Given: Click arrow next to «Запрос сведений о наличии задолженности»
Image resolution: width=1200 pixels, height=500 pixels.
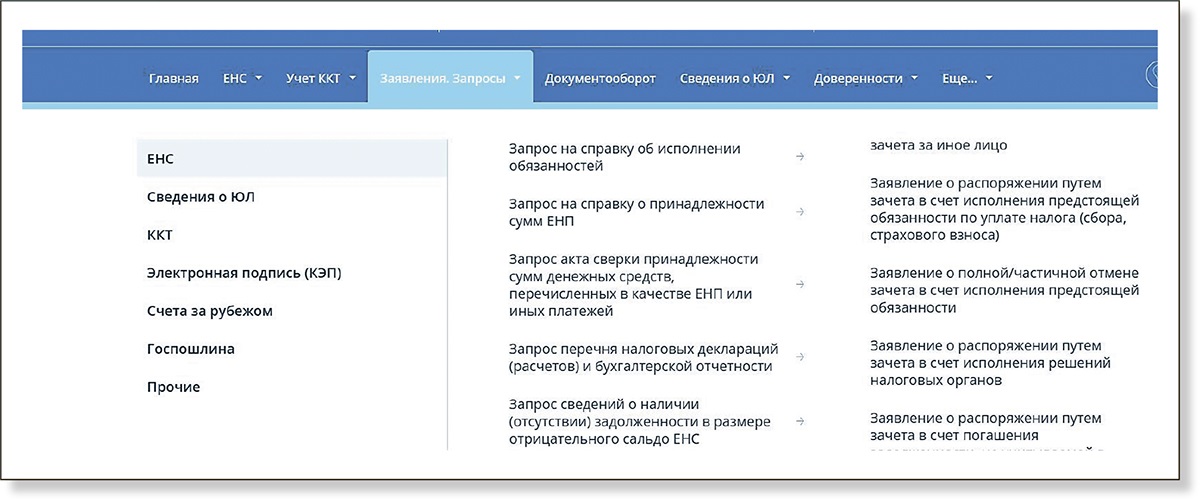Looking at the screenshot, I should (800, 421).
